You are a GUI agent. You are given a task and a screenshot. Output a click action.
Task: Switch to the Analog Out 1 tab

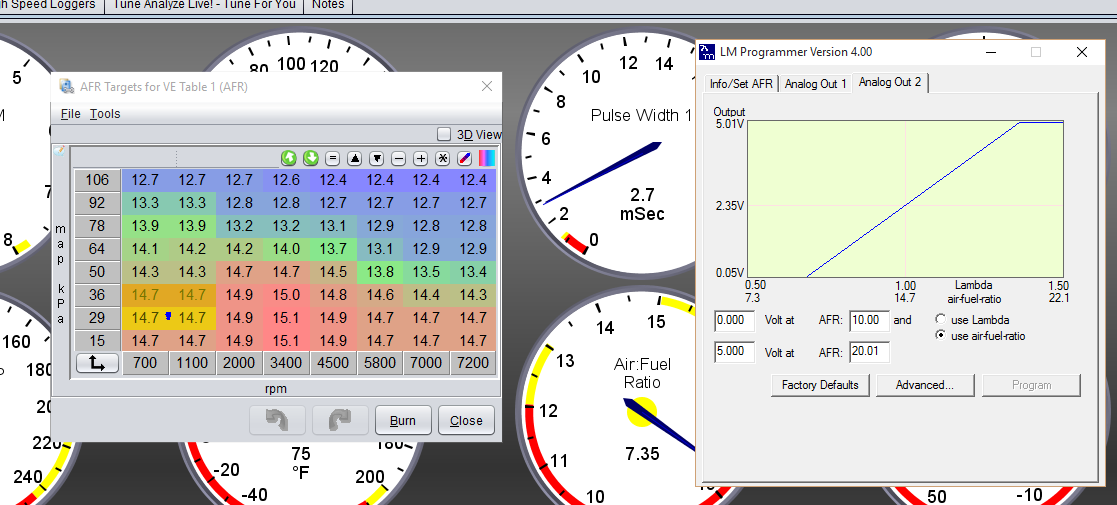(816, 83)
